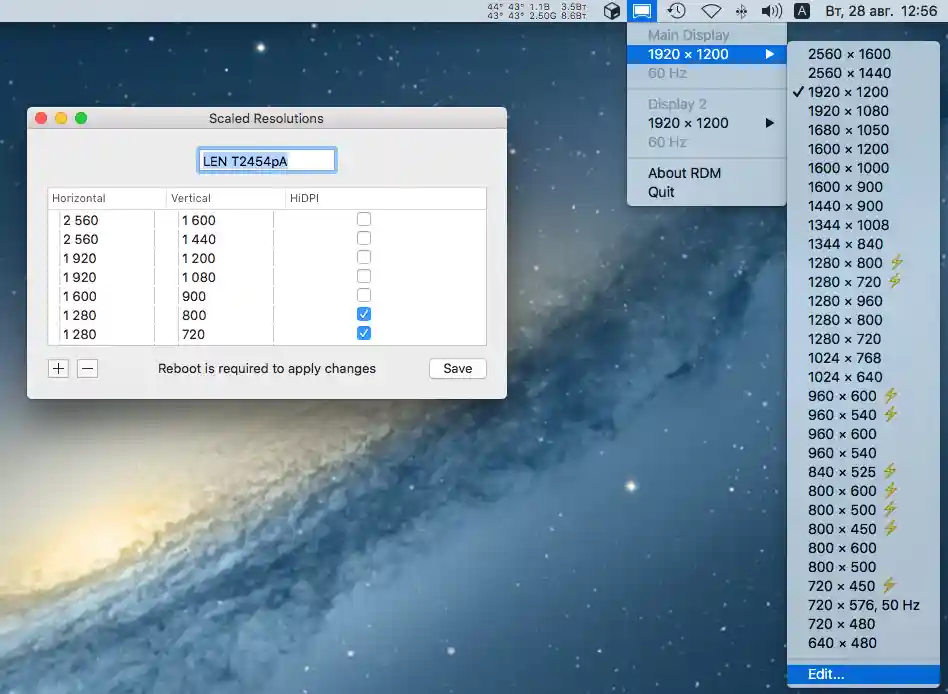Screen dimensions: 948x694
Task: Click the volume icon in the menu bar
Action: 773,11
